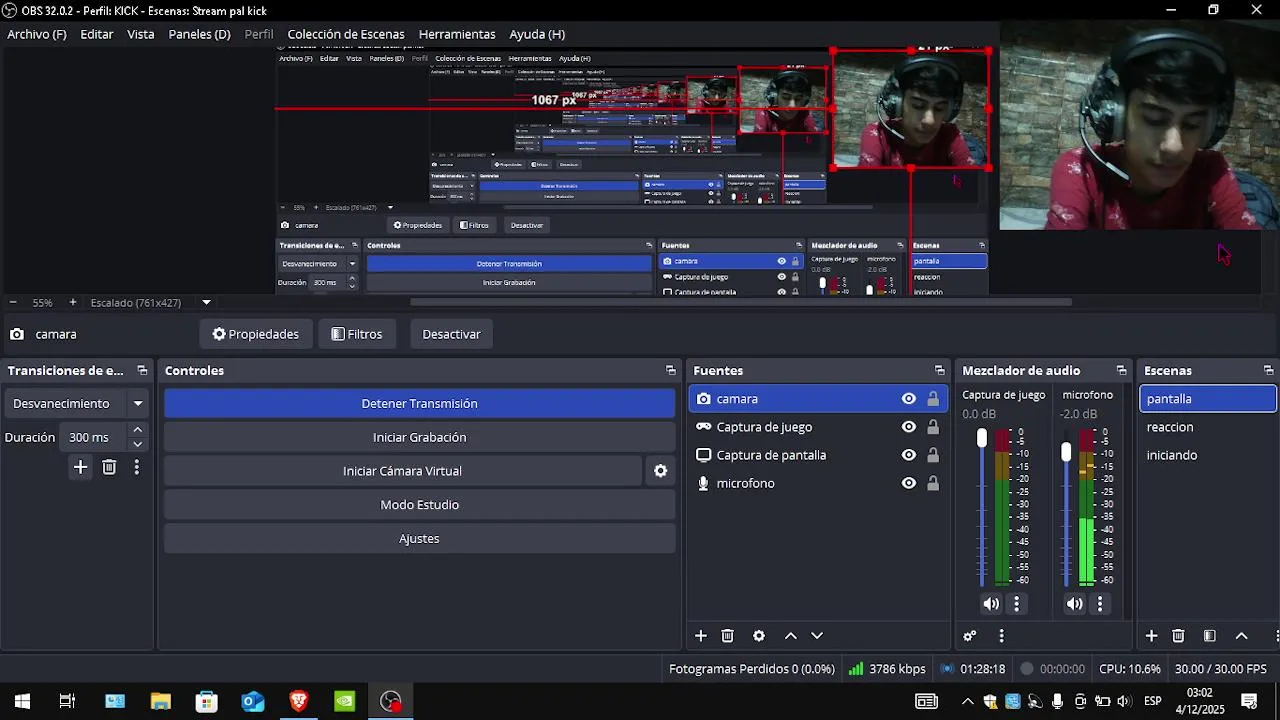Move selected source up

pyautogui.click(x=791, y=636)
